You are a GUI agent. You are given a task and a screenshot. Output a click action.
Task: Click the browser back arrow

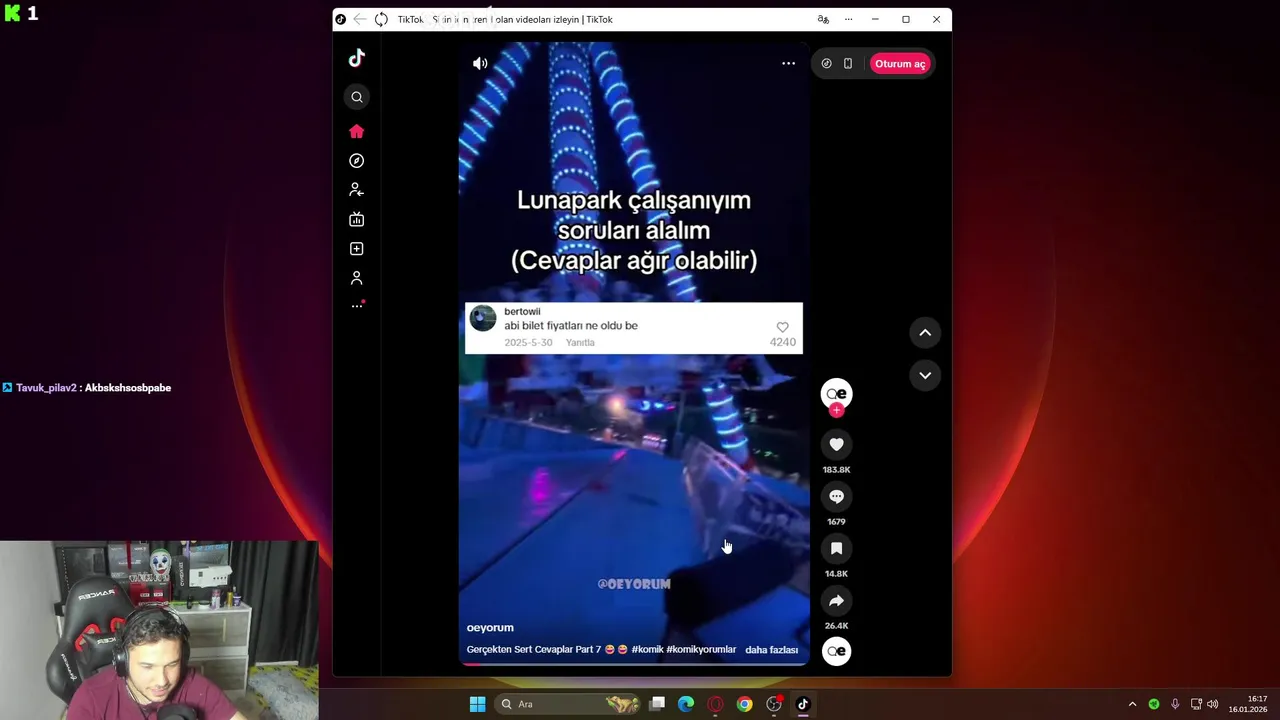[x=360, y=19]
